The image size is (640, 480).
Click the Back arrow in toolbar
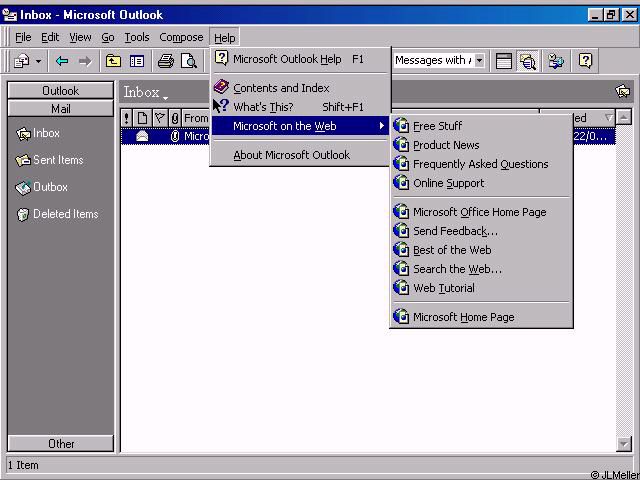point(62,61)
